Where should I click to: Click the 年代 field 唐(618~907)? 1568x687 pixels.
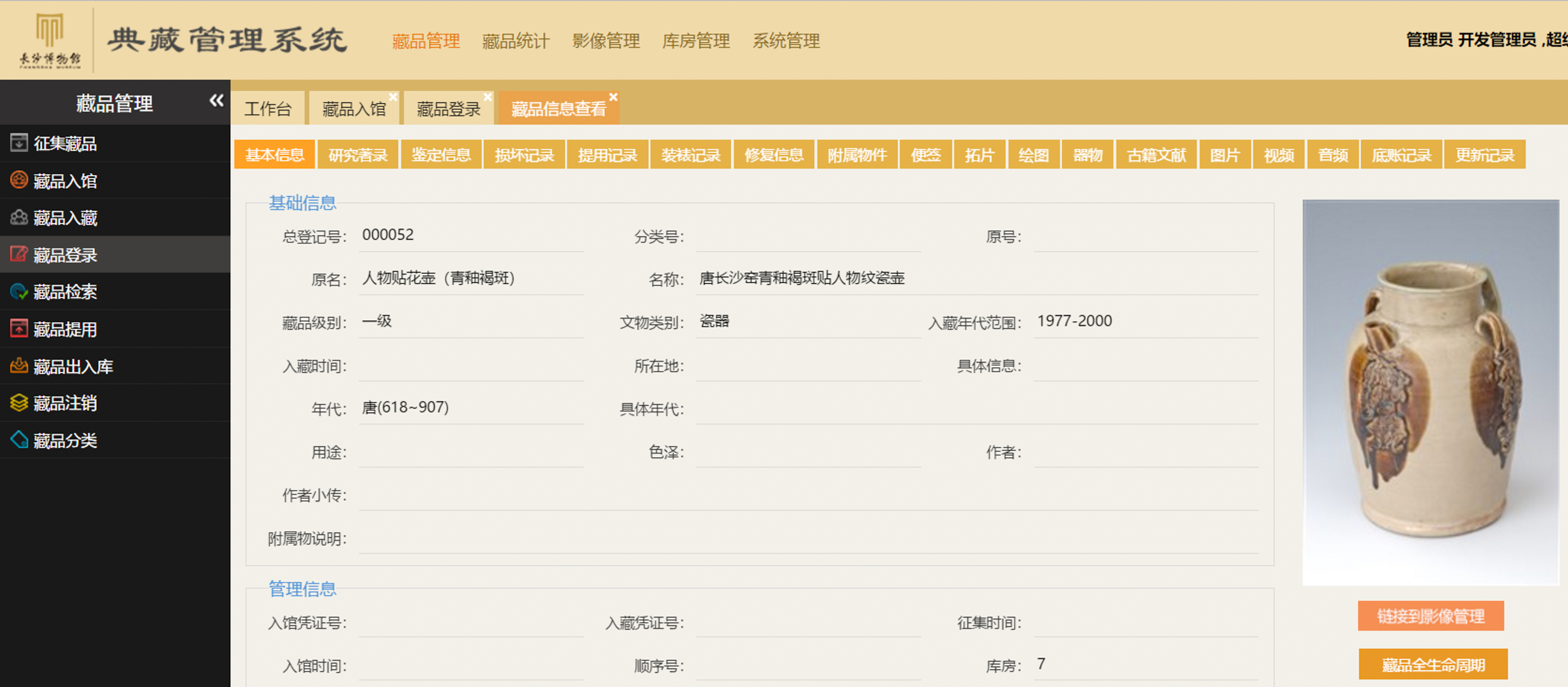(x=471, y=408)
